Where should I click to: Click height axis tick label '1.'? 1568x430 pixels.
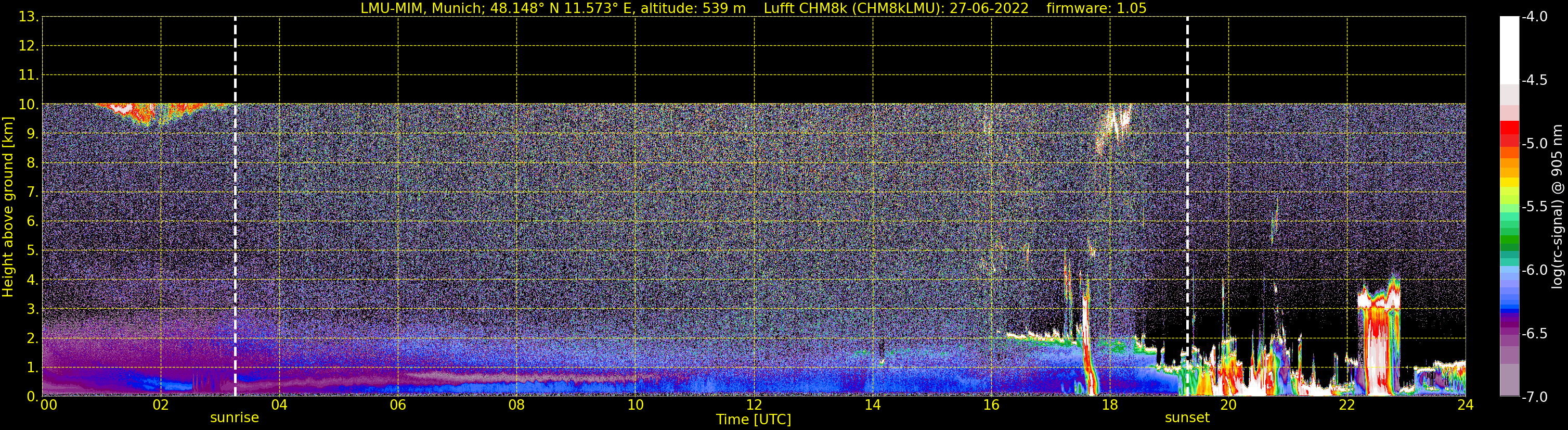[x=32, y=368]
